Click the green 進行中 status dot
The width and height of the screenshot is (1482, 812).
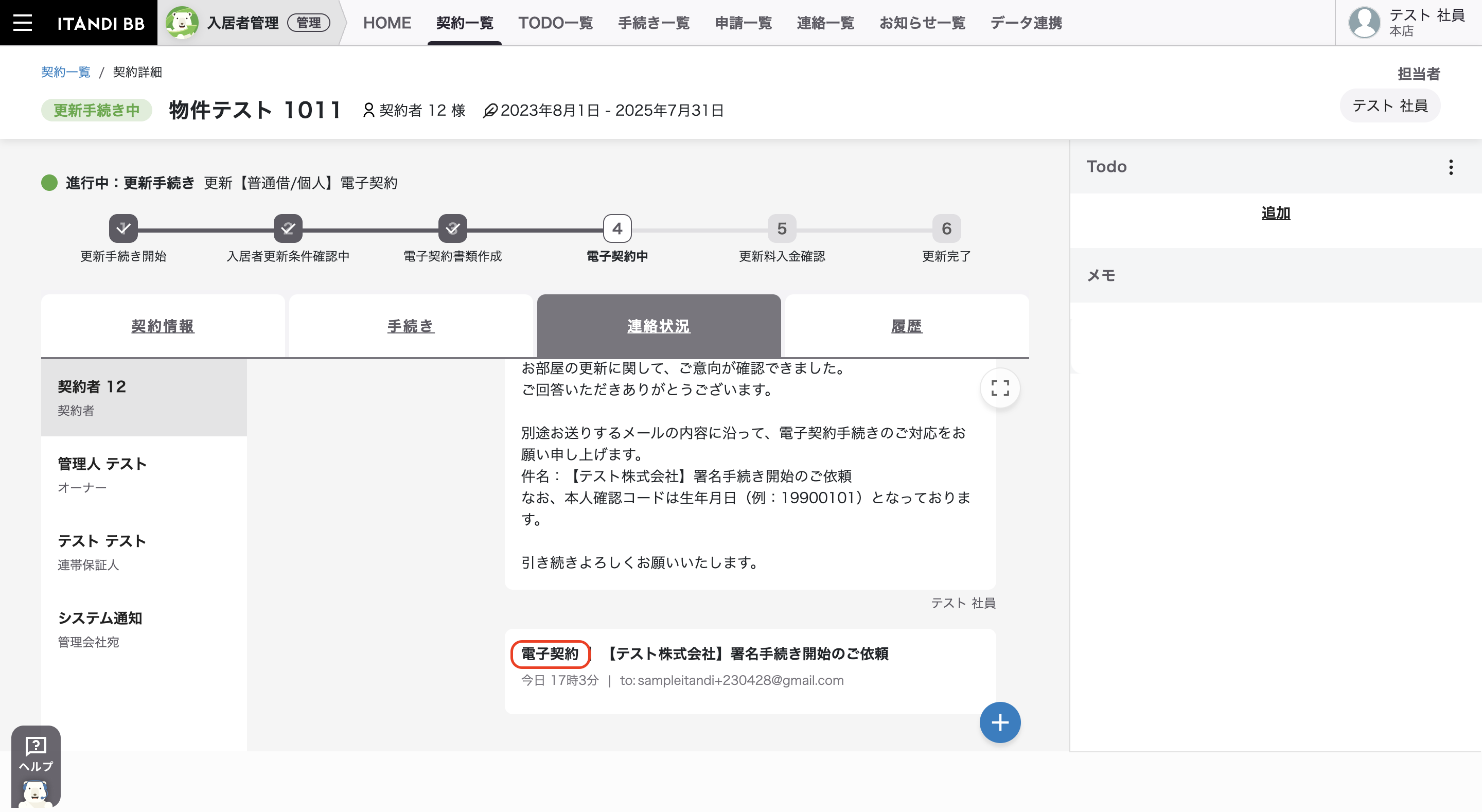click(49, 183)
